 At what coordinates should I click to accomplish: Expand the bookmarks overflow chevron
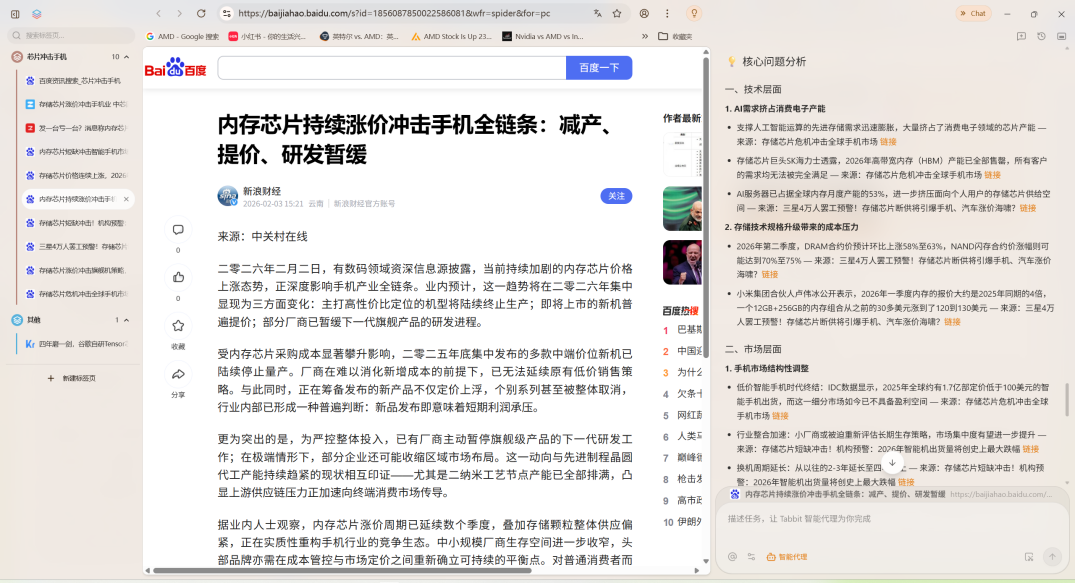643,36
